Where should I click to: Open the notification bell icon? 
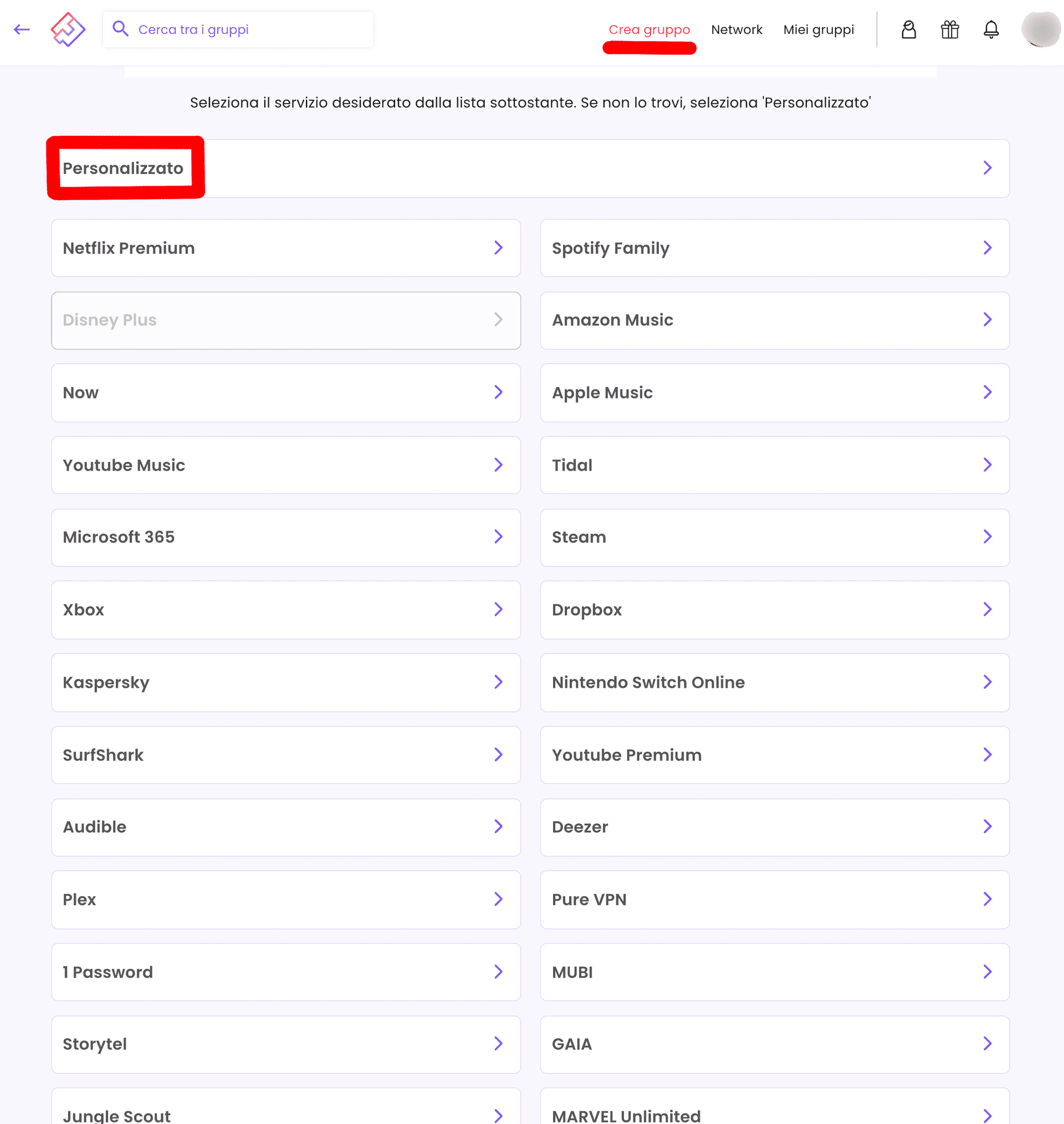[991, 29]
